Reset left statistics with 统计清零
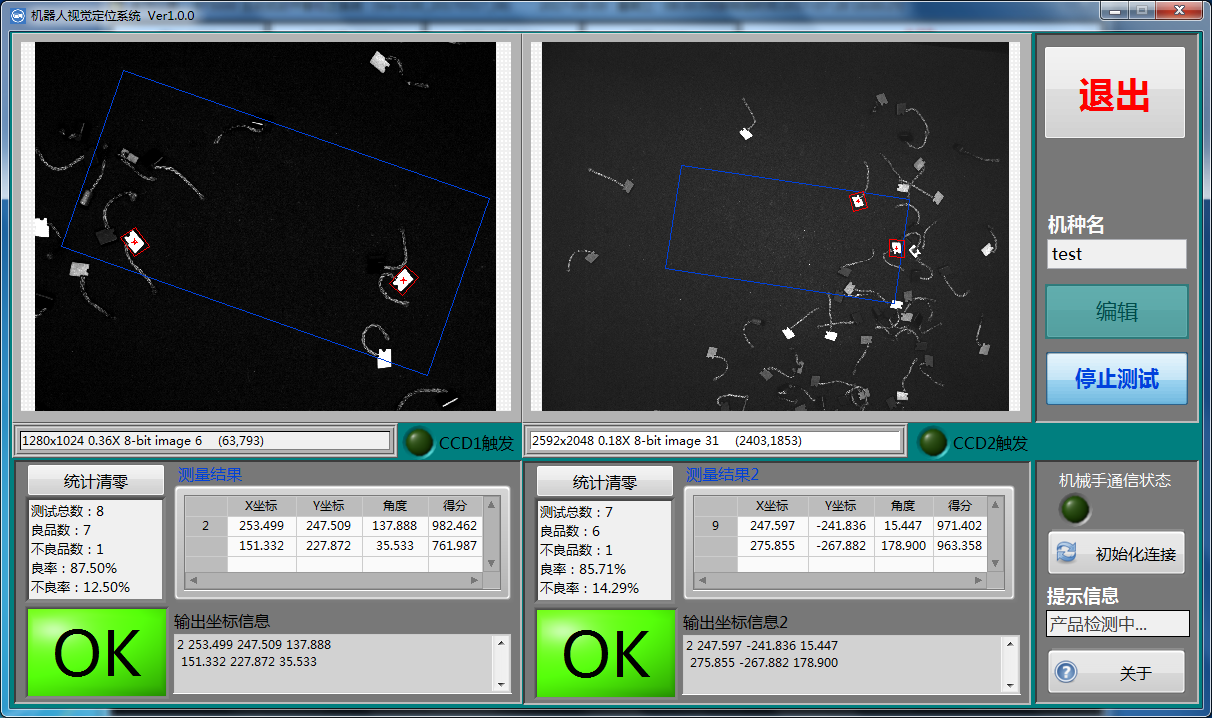This screenshot has width=1212, height=718. (x=95, y=481)
